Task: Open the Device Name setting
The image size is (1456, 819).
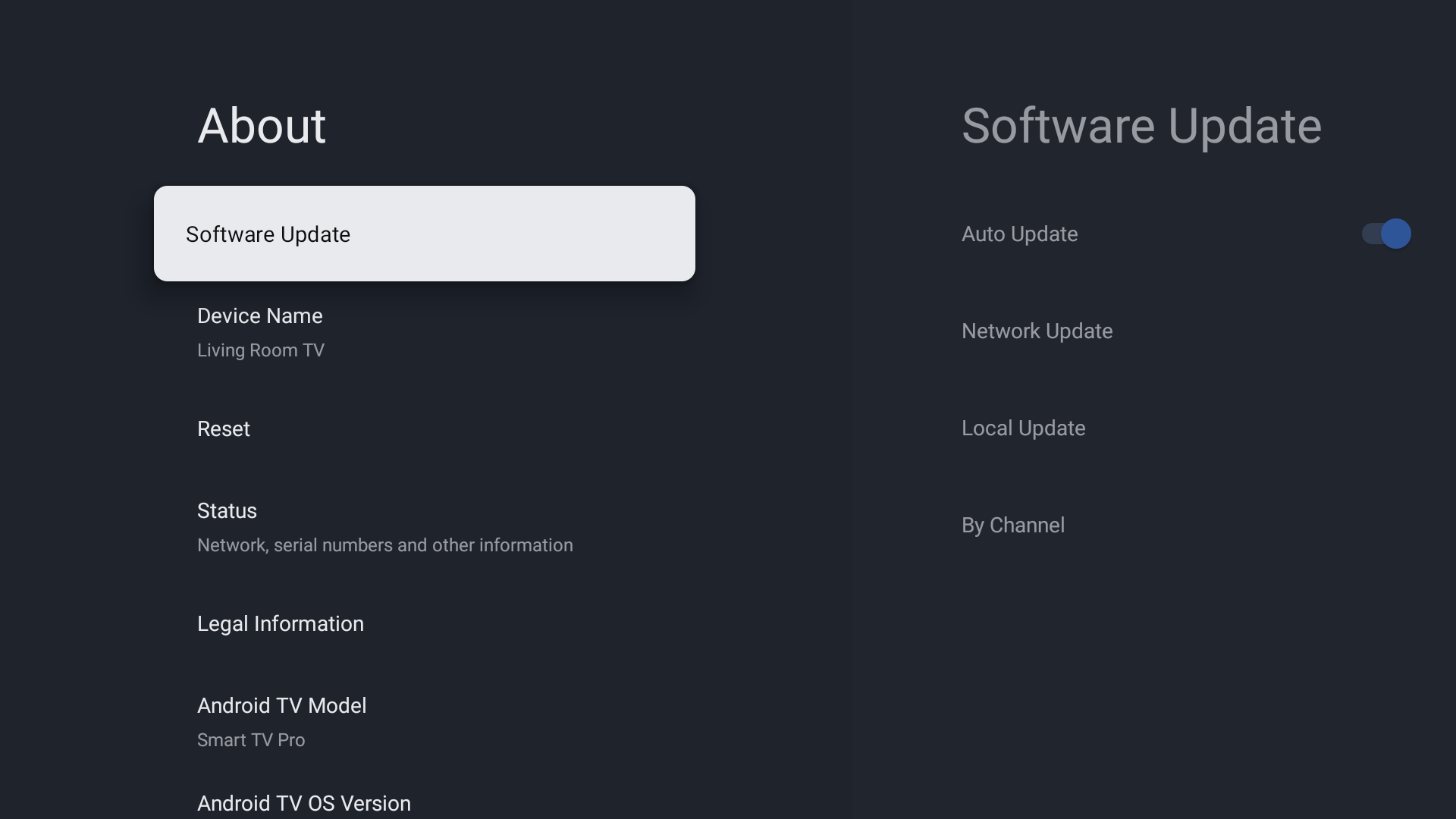Action: click(x=259, y=316)
